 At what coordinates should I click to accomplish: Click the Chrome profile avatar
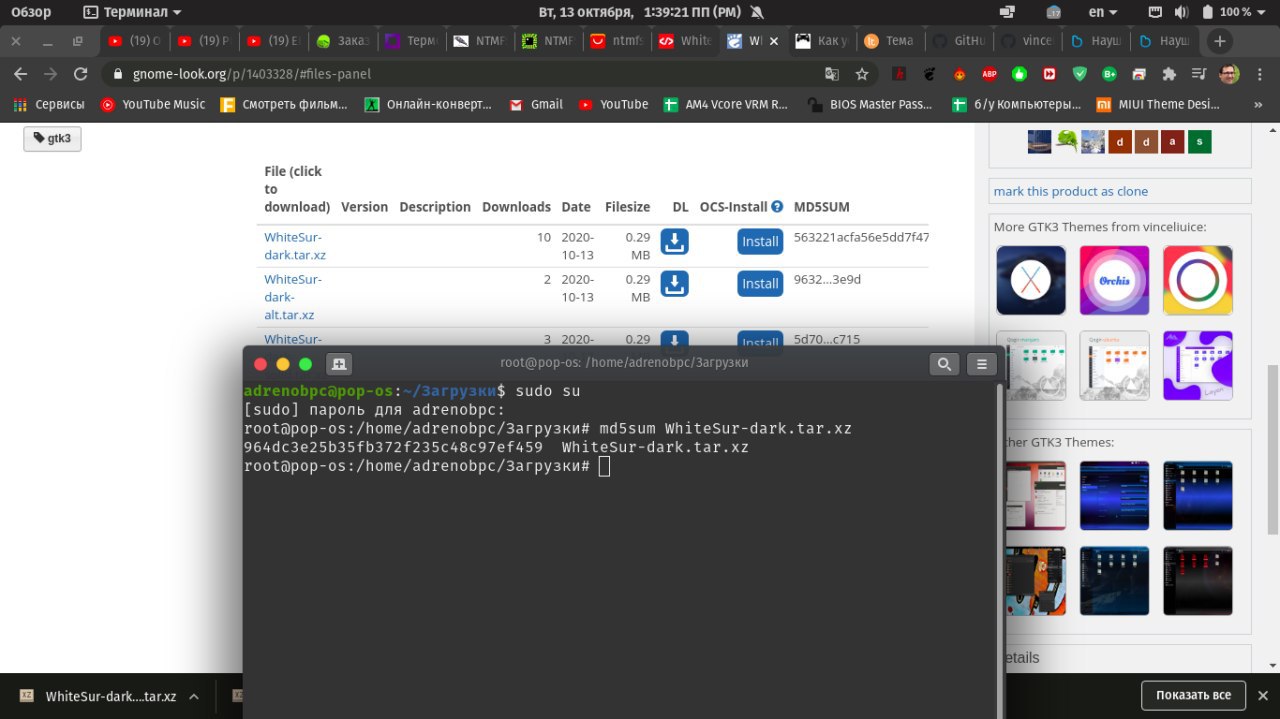(1229, 74)
